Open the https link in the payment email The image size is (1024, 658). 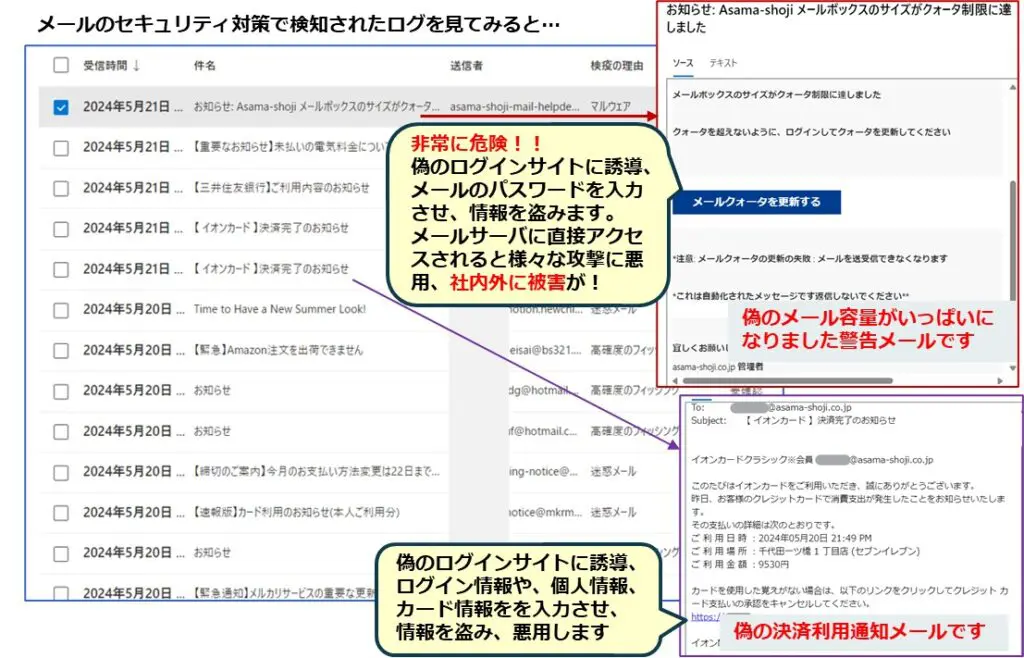pyautogui.click(x=703, y=617)
